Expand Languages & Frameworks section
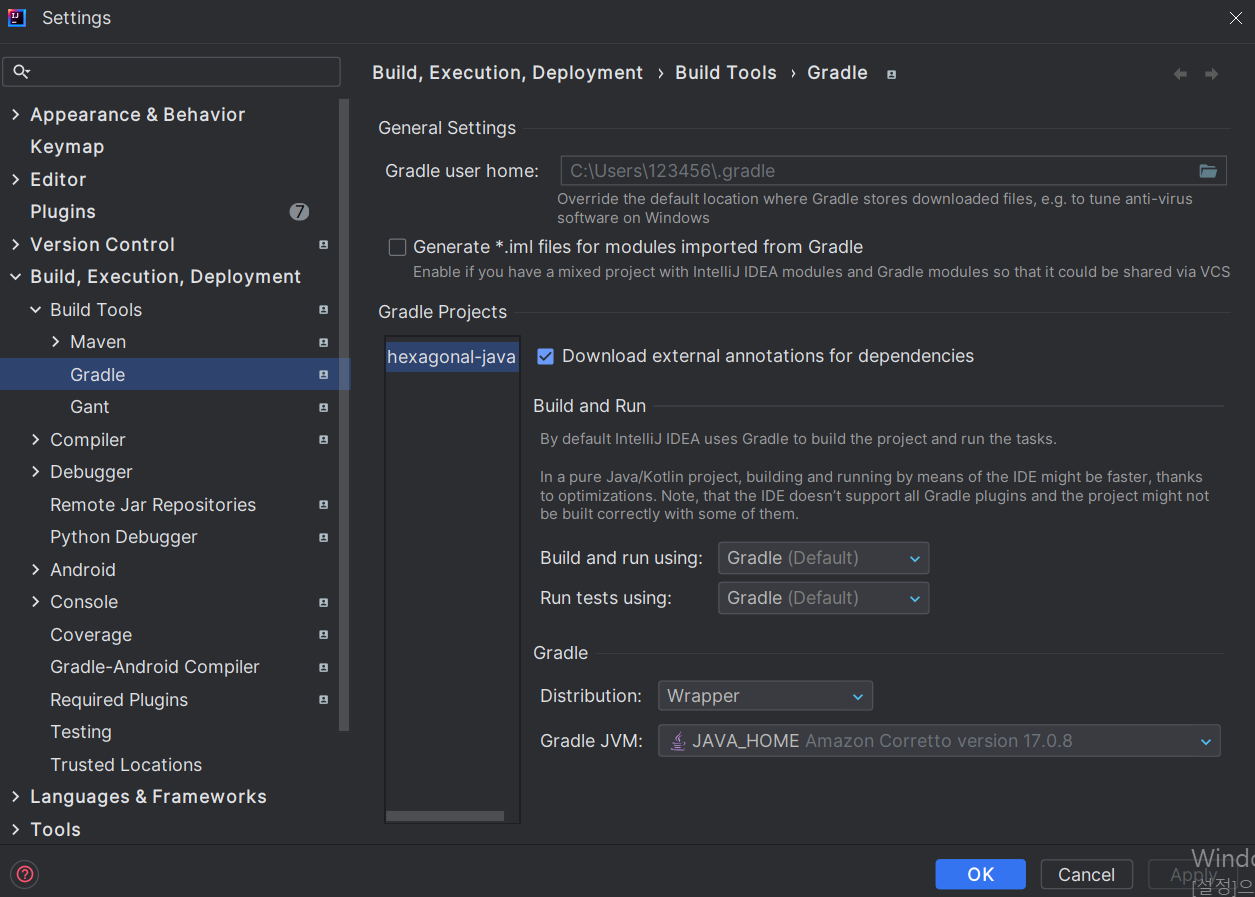Screen dimensions: 1255x897 pyautogui.click(x=15, y=797)
